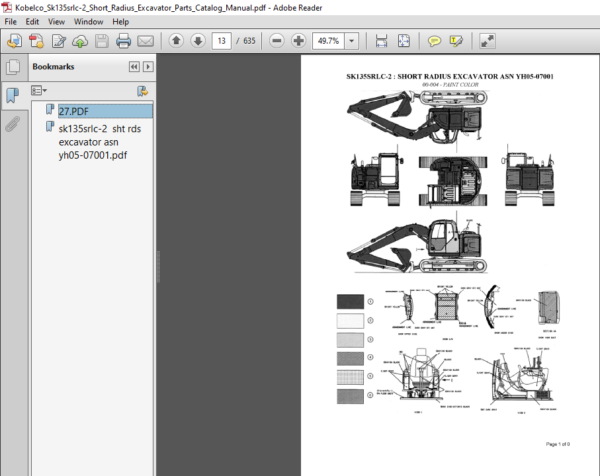
Task: Zoom out with the minus button
Action: click(x=277, y=41)
